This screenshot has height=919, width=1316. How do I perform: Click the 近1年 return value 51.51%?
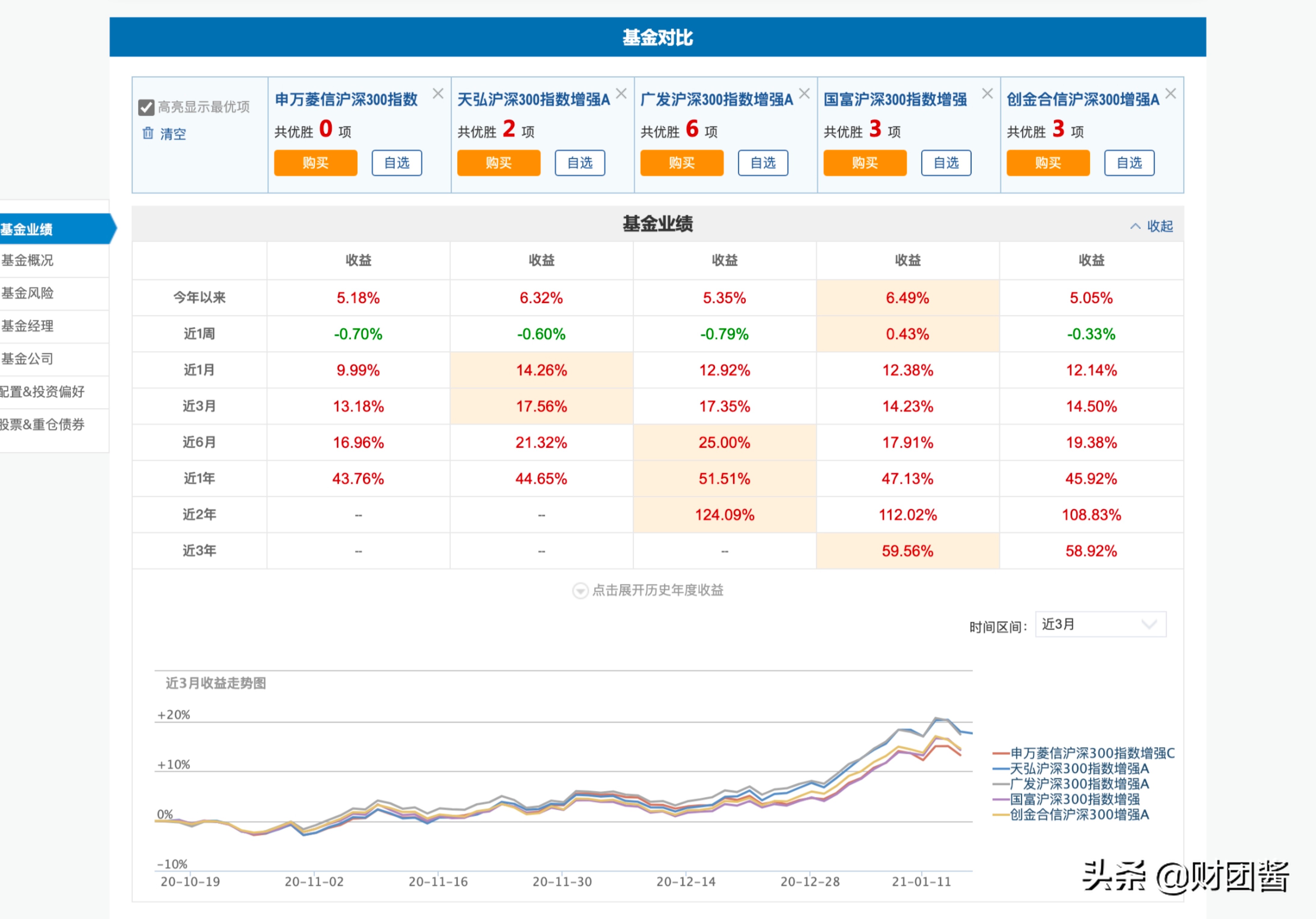point(724,478)
